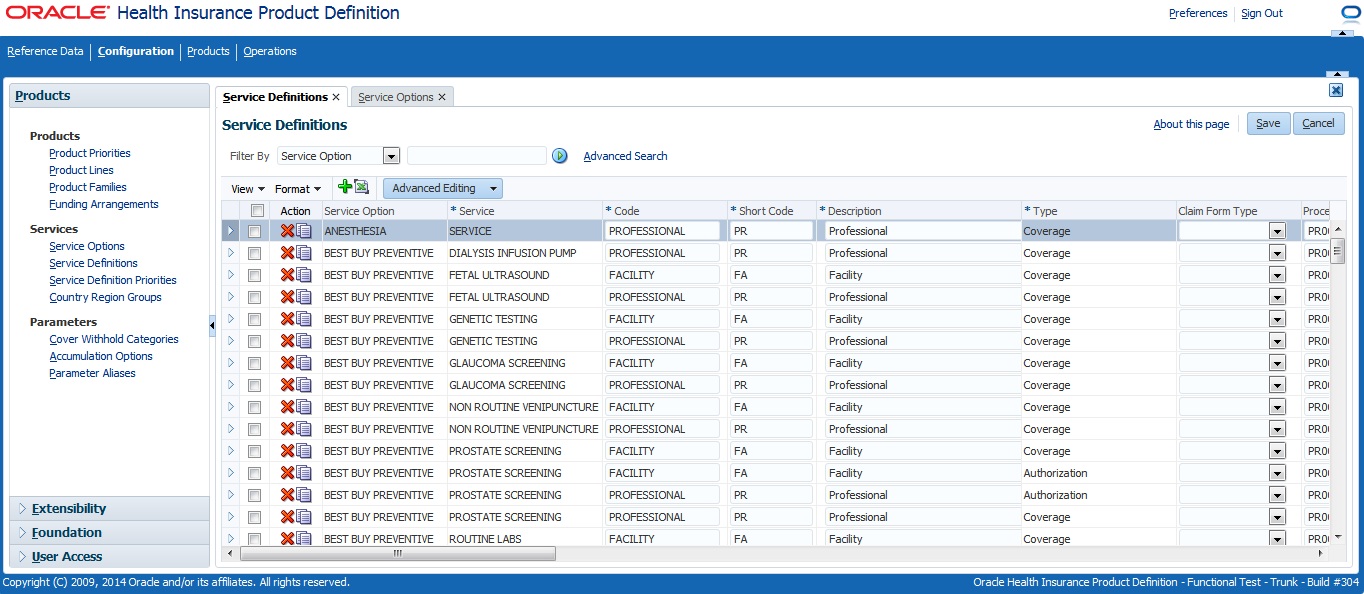1364x594 pixels.
Task: Cancel the current changes
Action: pos(1318,124)
